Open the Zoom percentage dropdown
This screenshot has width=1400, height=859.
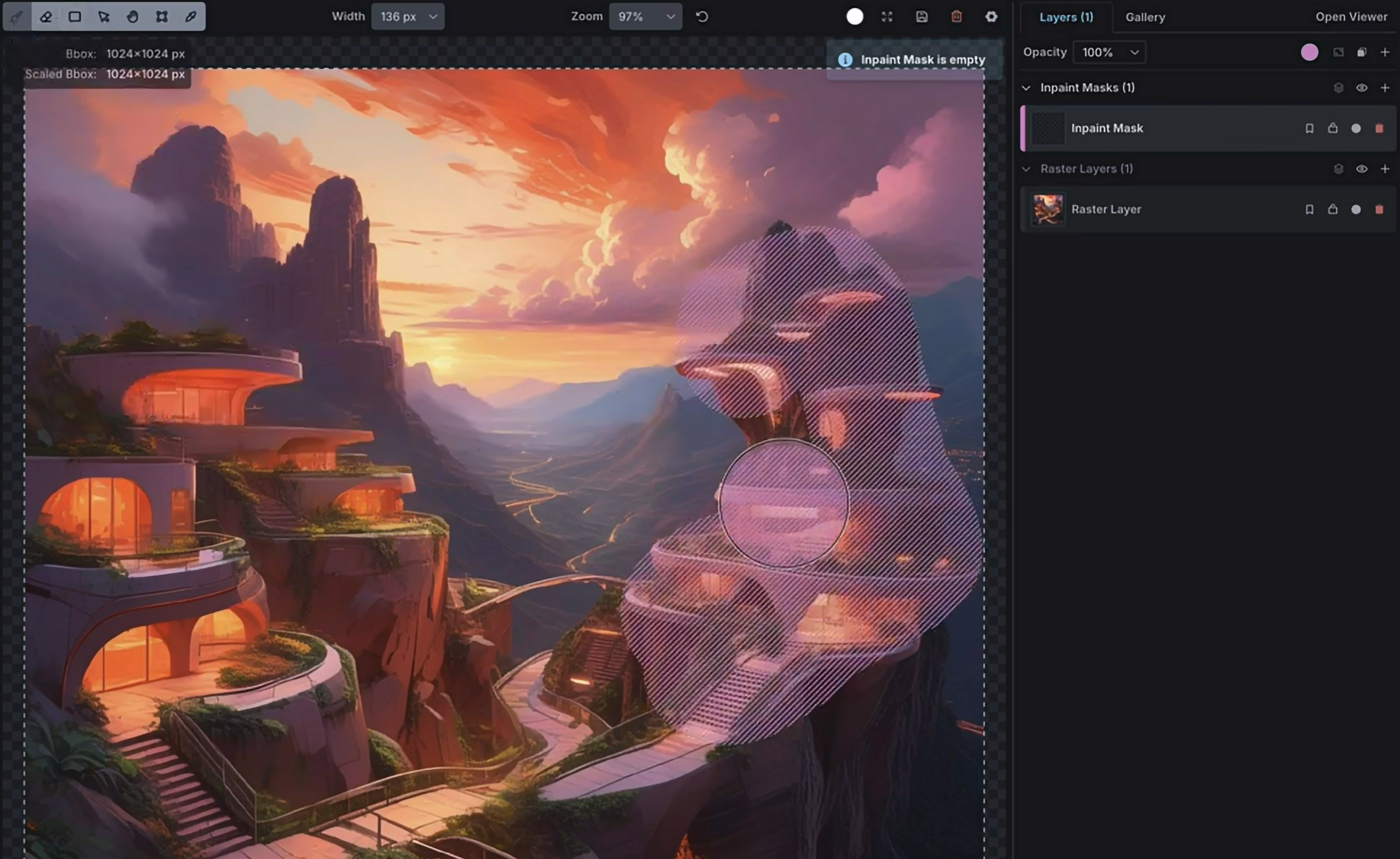(645, 16)
